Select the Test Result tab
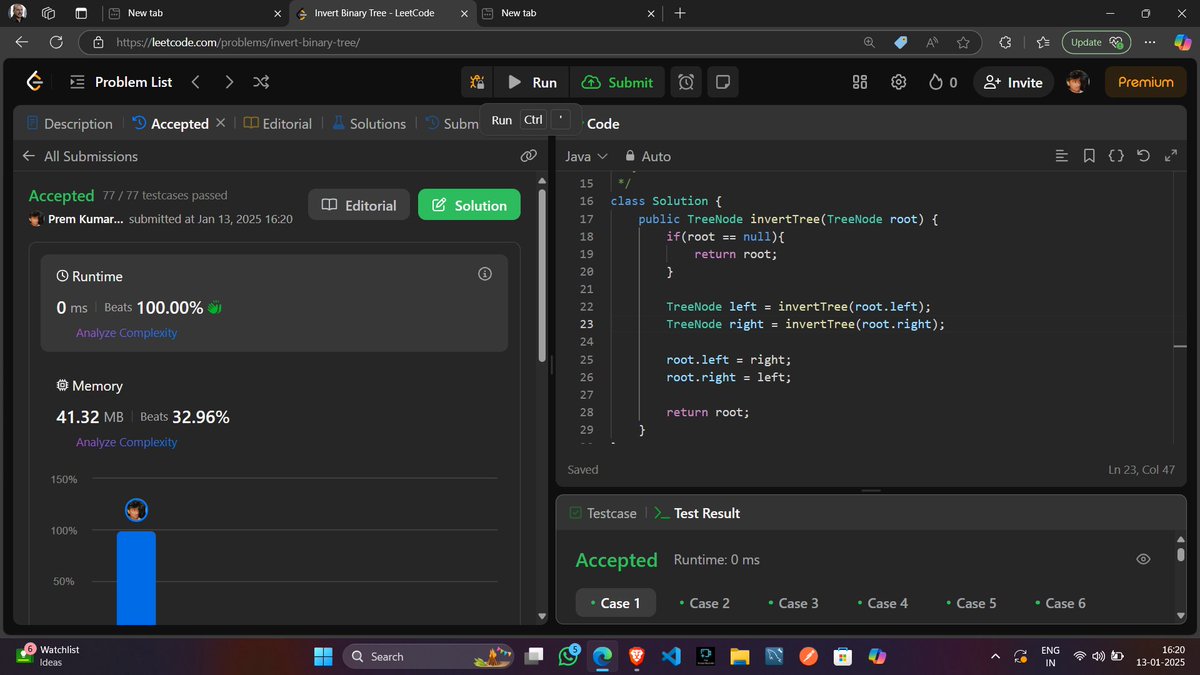This screenshot has height=675, width=1200. 697,513
